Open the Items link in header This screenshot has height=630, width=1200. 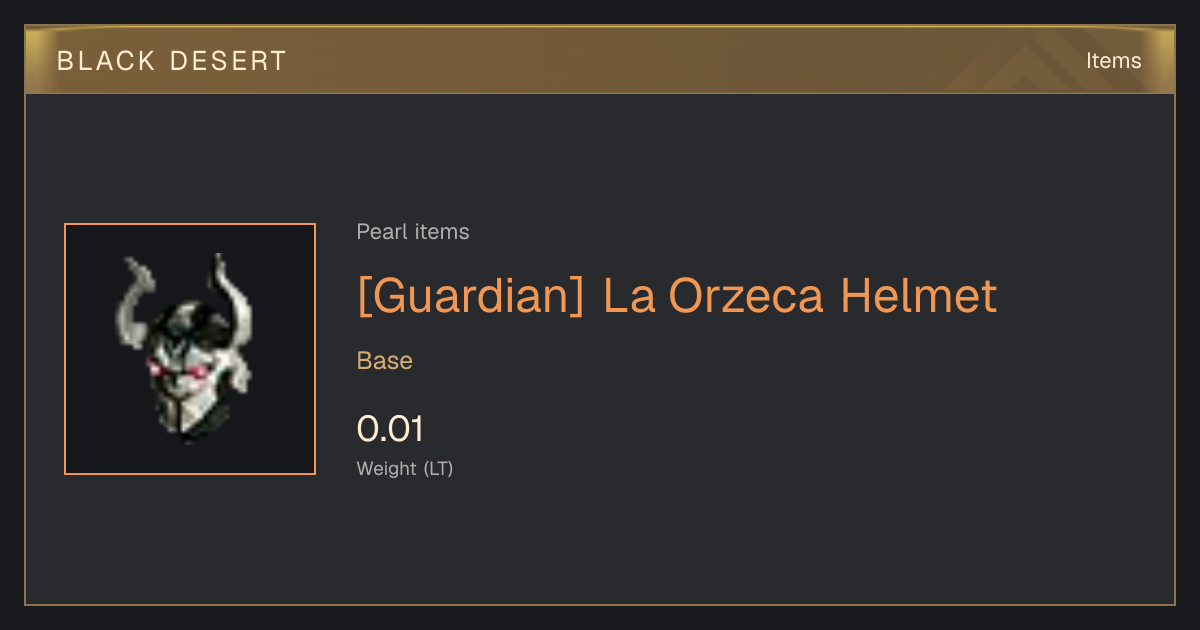(x=1113, y=61)
